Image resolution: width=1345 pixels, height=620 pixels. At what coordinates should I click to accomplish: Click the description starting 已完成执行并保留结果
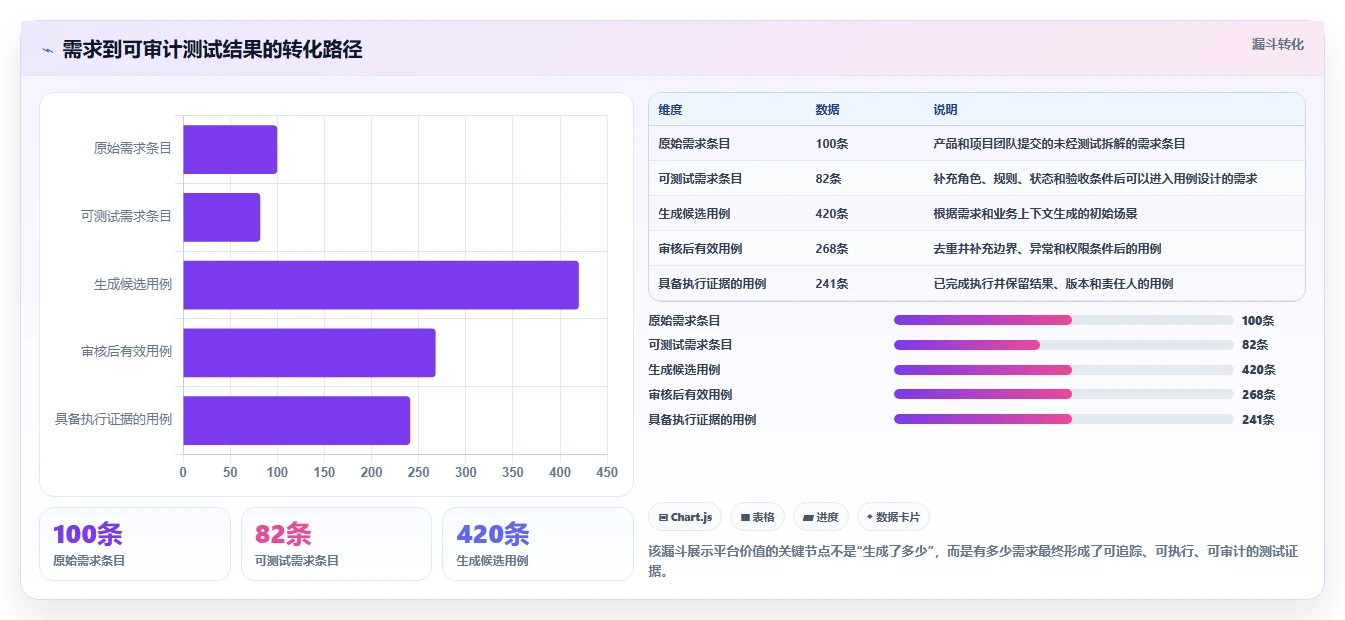point(1053,284)
